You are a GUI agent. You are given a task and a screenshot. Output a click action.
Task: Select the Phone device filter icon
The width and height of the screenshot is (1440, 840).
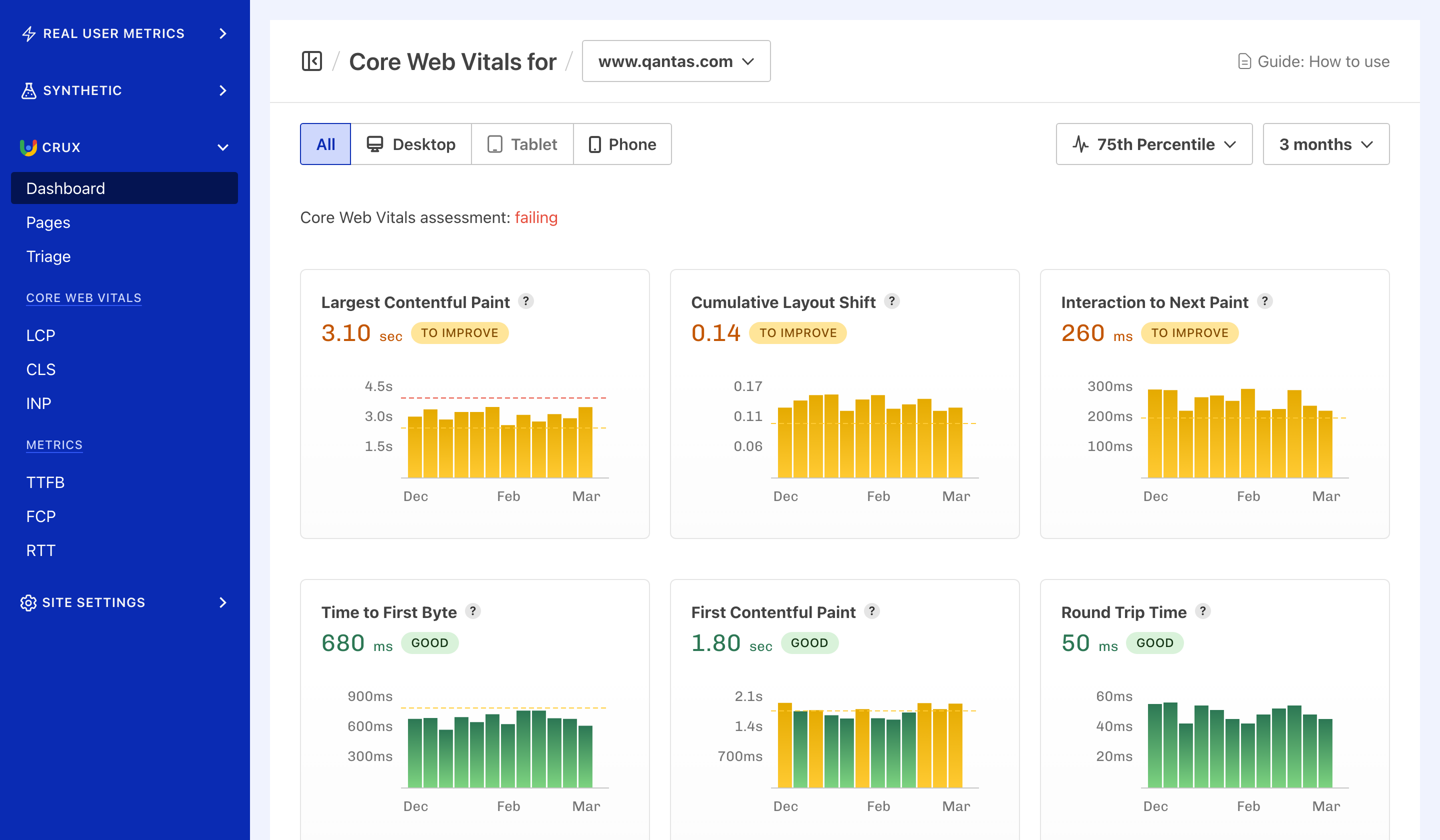pos(594,144)
